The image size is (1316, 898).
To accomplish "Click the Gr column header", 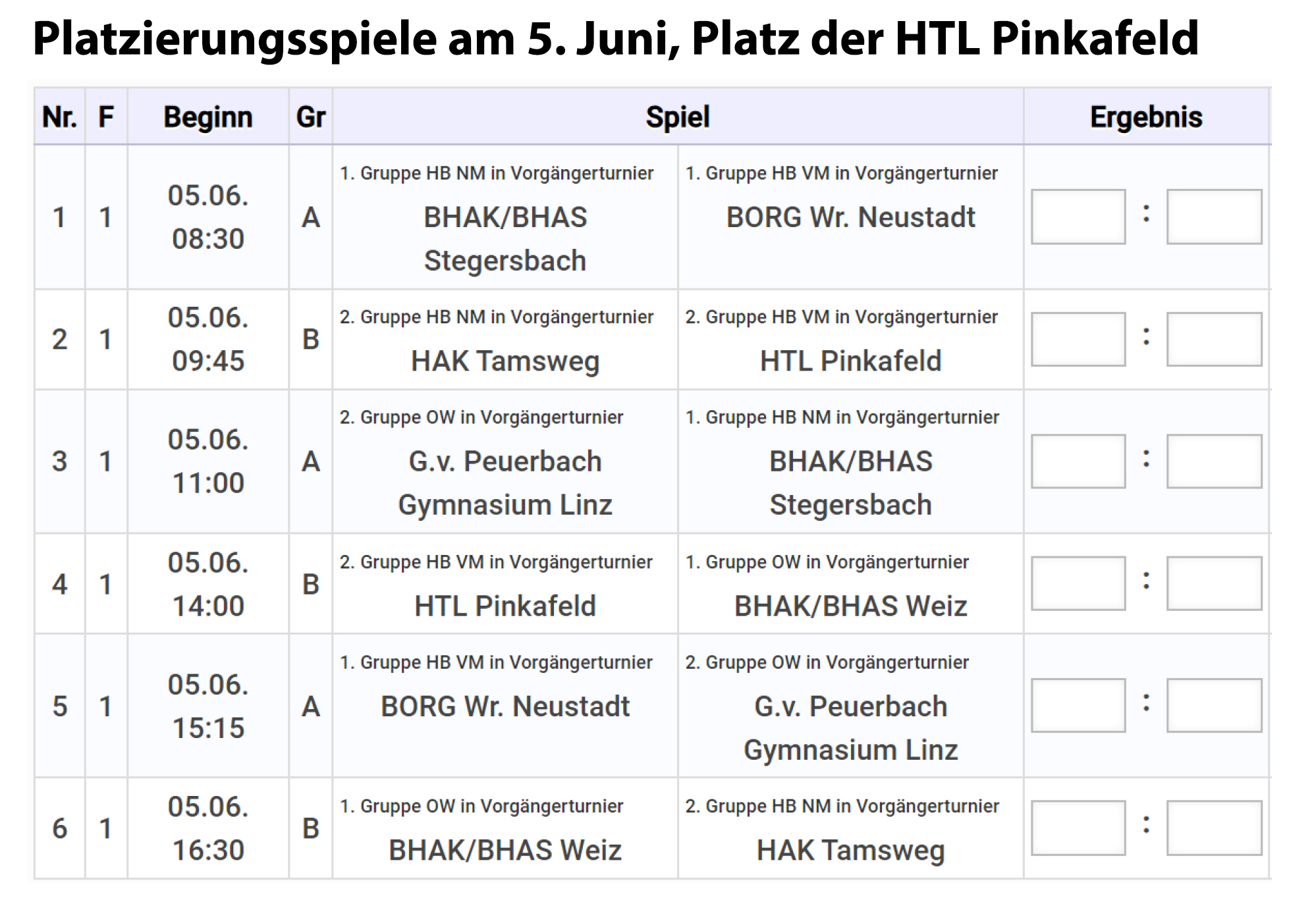I will coord(310,117).
